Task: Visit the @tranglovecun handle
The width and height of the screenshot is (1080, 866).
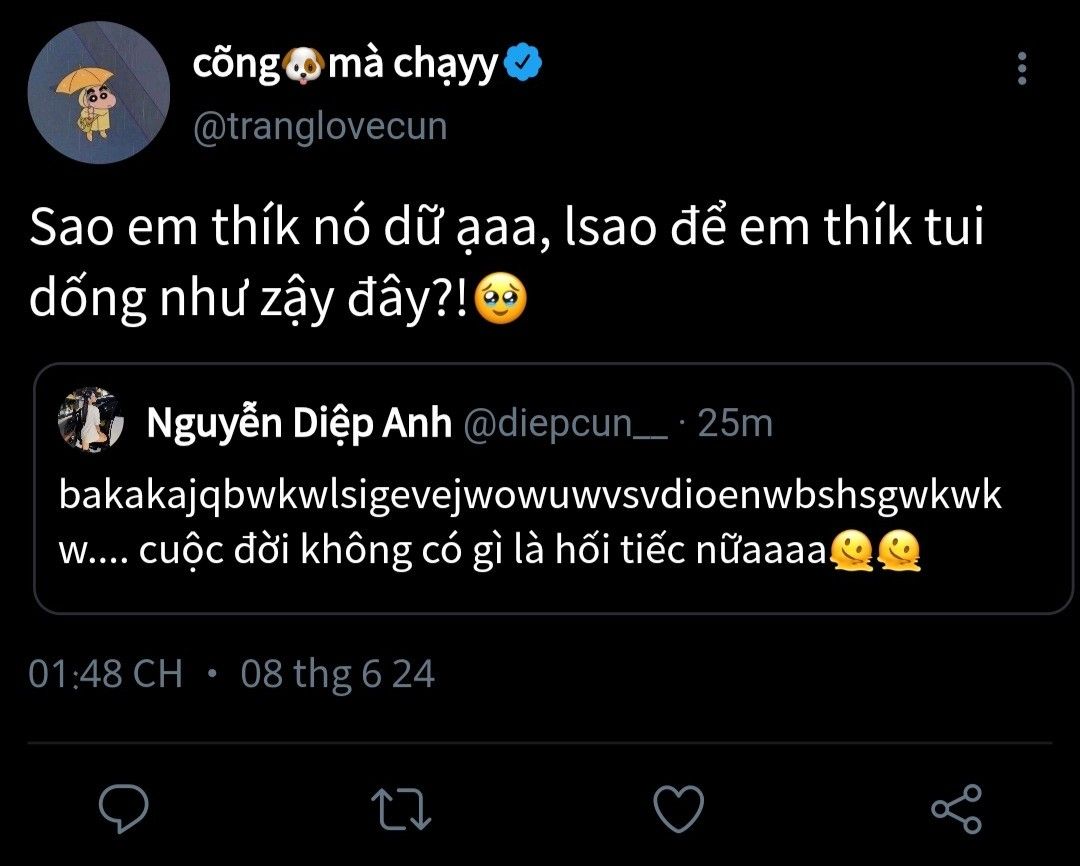Action: pyautogui.click(x=319, y=127)
